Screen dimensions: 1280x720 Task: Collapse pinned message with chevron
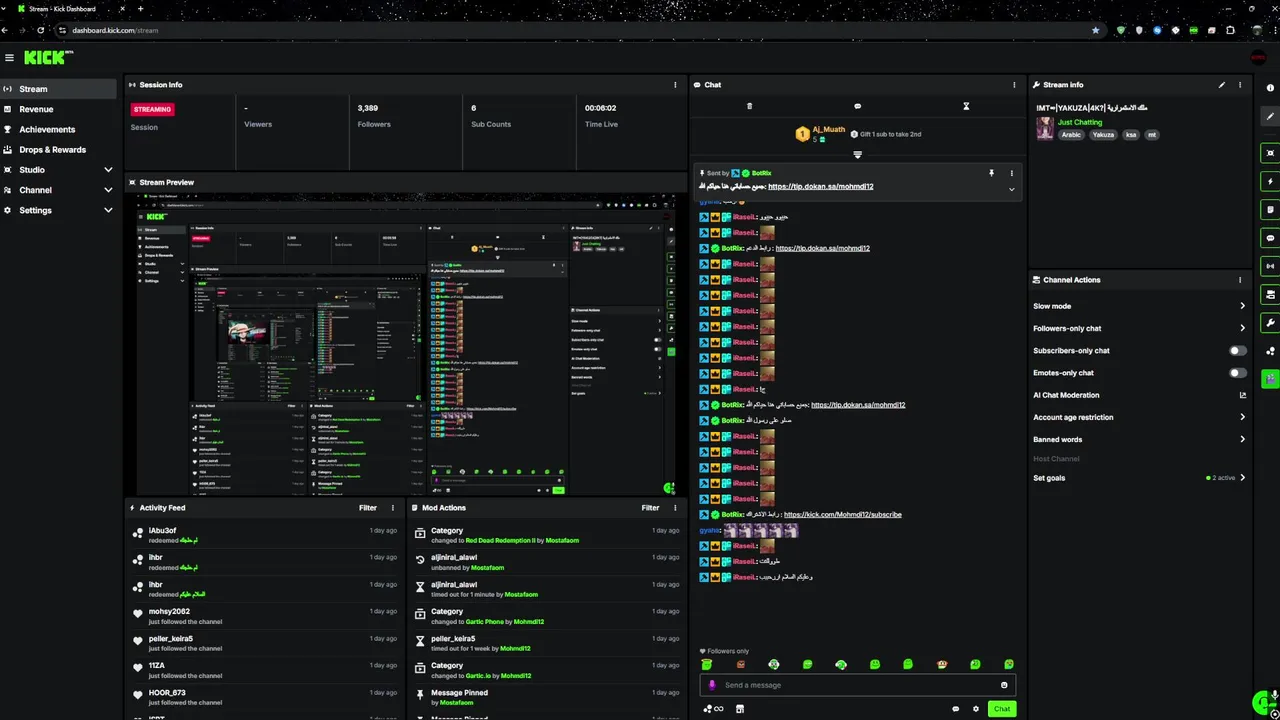pos(1011,188)
